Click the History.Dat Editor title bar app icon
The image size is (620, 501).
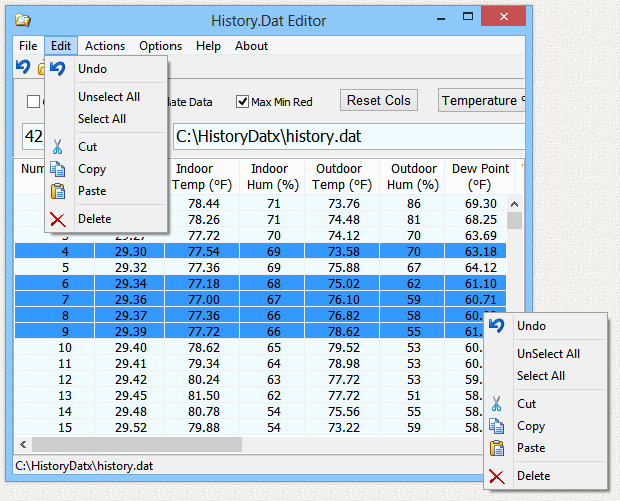click(x=23, y=20)
